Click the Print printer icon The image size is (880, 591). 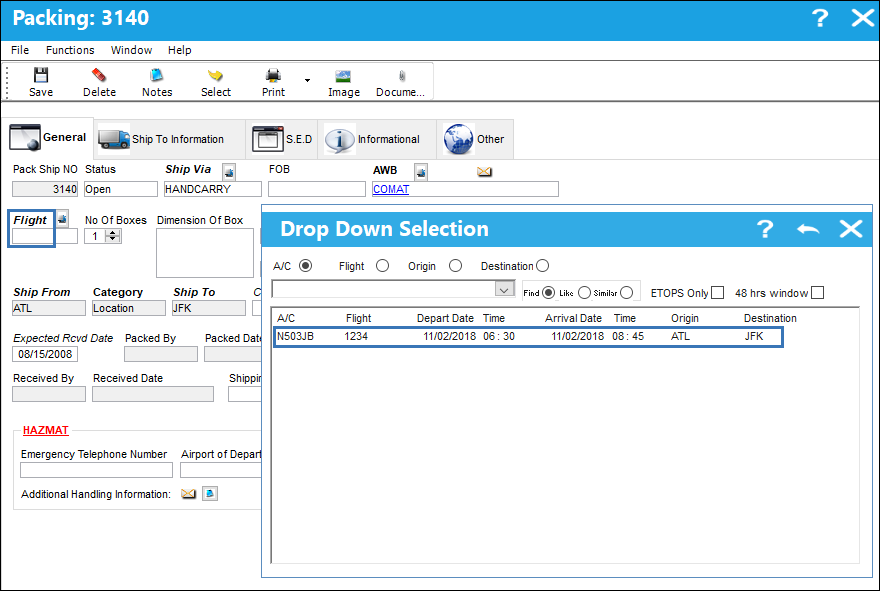pos(273,75)
